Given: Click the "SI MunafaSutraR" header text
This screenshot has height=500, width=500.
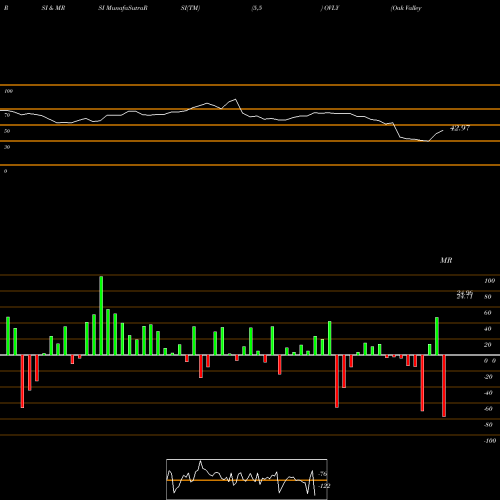Looking at the screenshot, I should [x=123, y=8].
